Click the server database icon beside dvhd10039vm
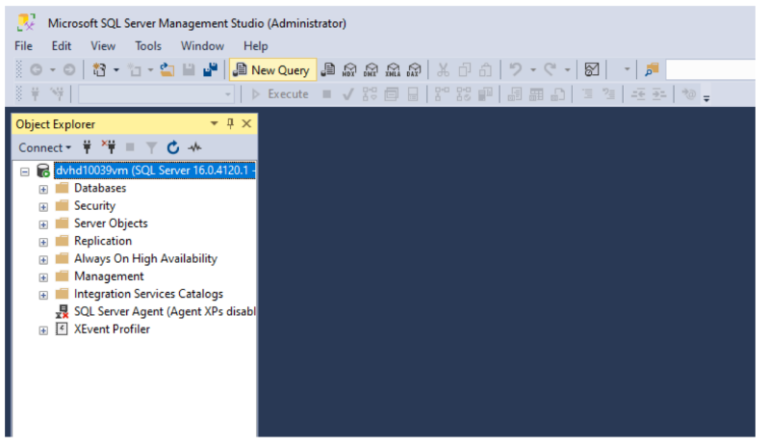The height and width of the screenshot is (447, 768). coord(43,170)
